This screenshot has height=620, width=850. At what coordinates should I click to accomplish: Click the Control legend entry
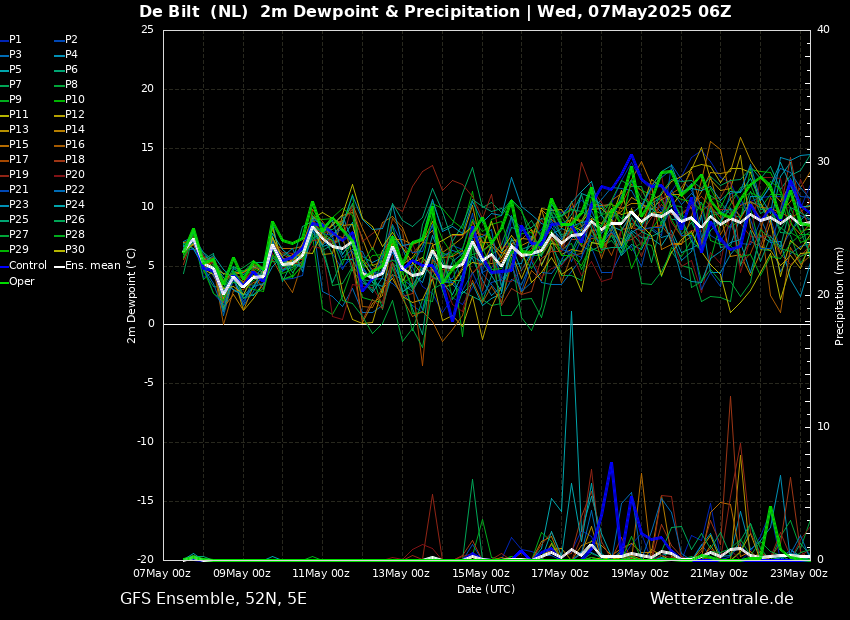click(24, 266)
